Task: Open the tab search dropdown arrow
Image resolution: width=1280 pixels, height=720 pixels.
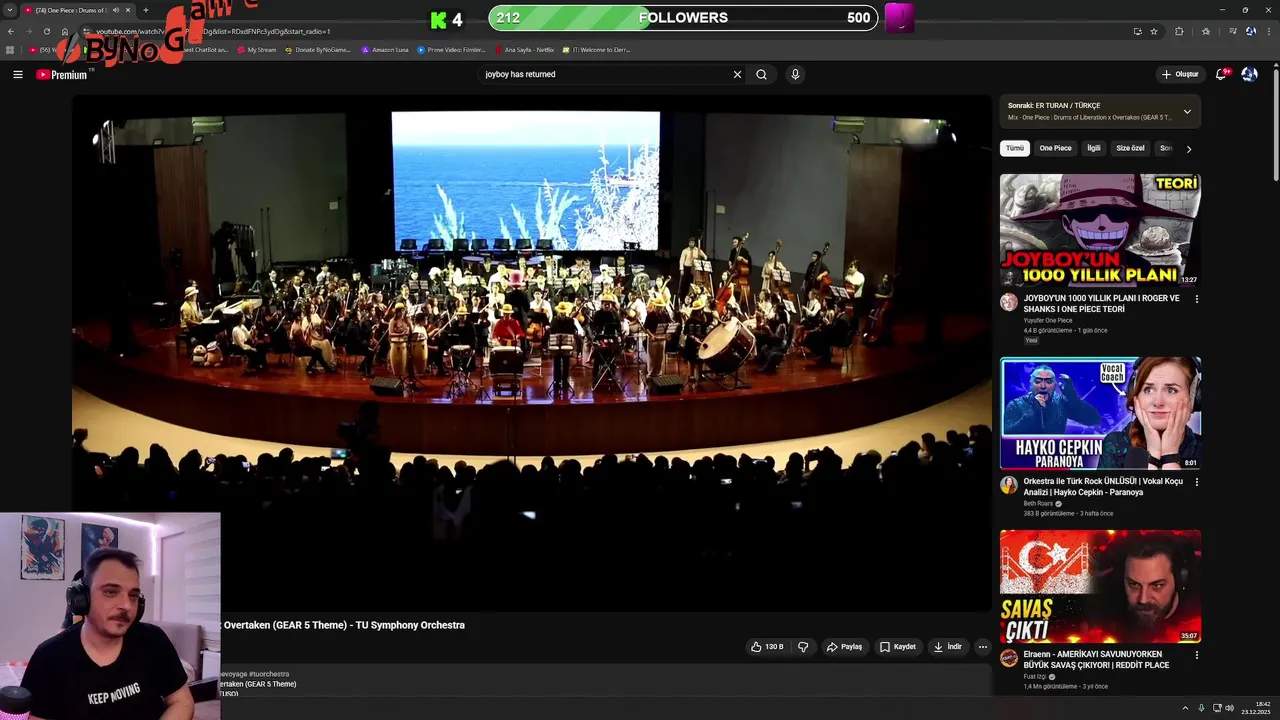Action: (x=10, y=10)
